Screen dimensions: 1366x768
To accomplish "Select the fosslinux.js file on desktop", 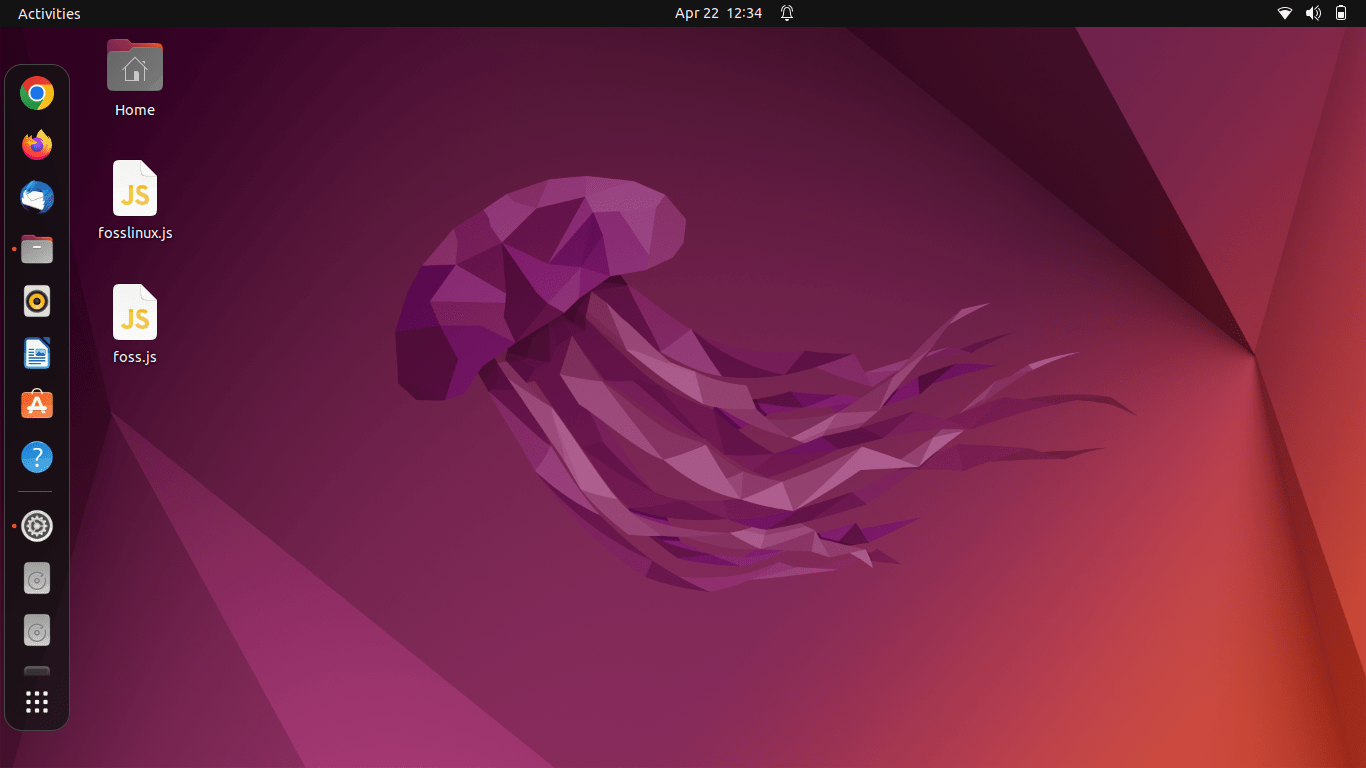I will pos(135,201).
